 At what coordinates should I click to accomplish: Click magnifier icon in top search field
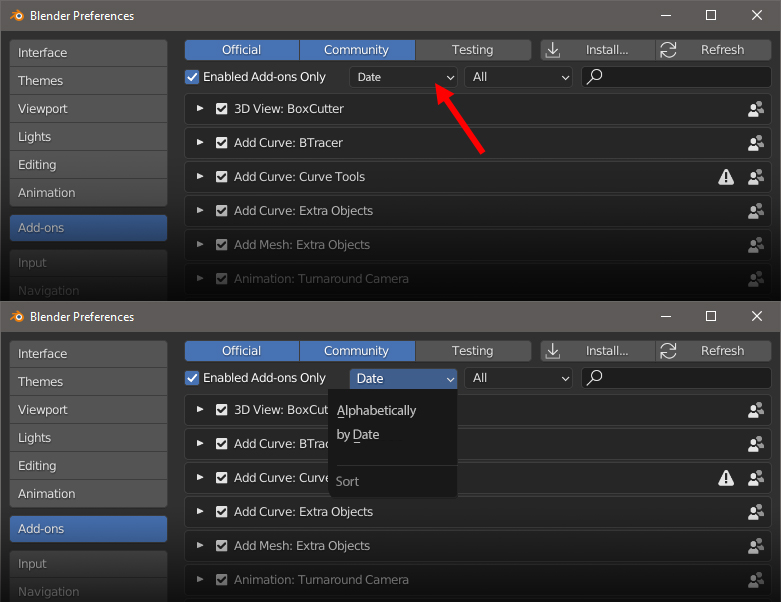click(x=594, y=77)
